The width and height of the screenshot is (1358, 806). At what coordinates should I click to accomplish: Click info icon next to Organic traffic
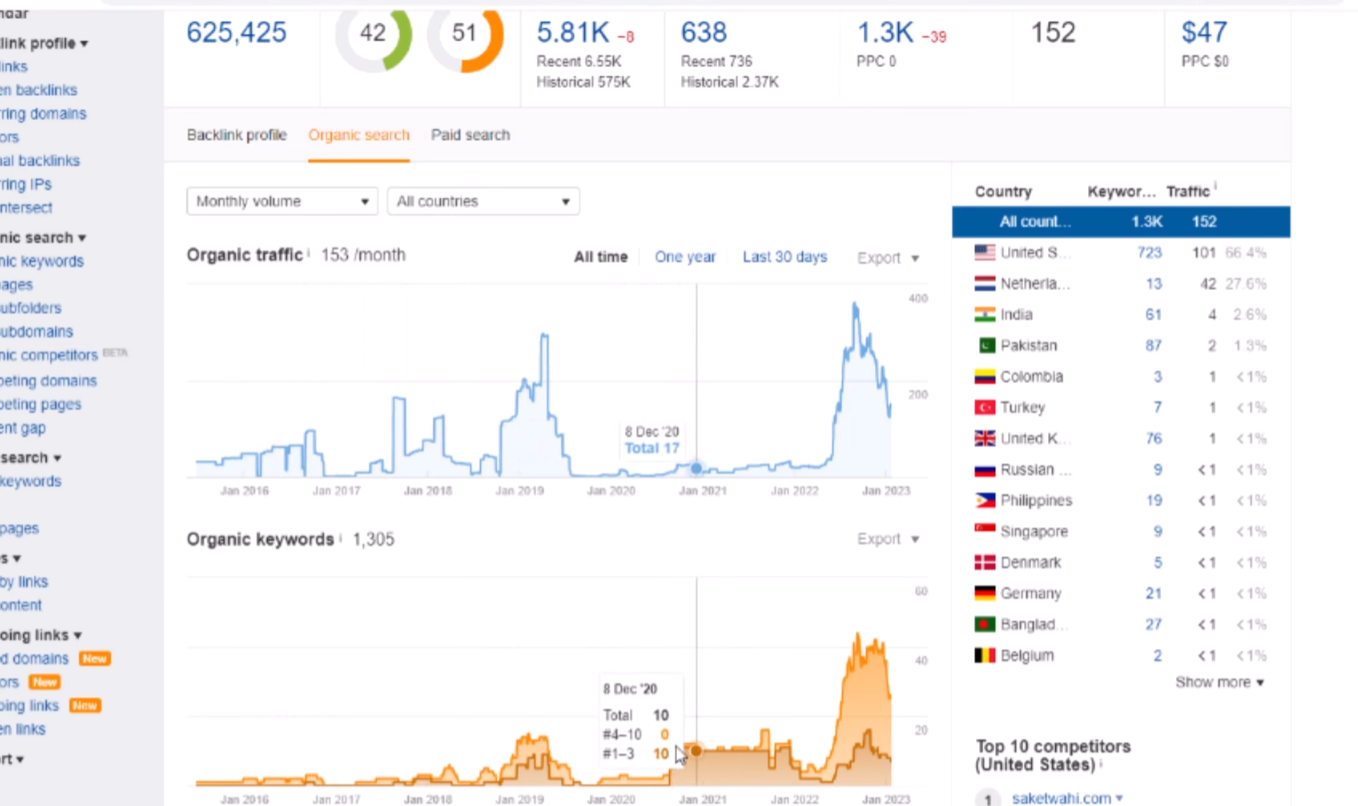(x=309, y=253)
